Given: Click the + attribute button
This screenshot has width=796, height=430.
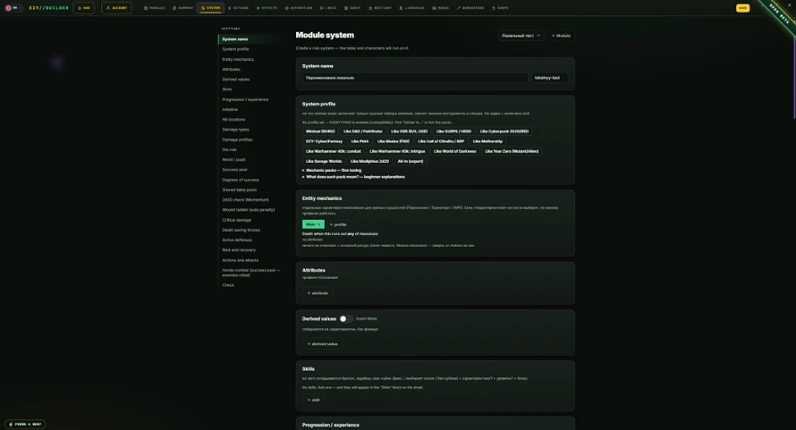Looking at the screenshot, I should [318, 293].
